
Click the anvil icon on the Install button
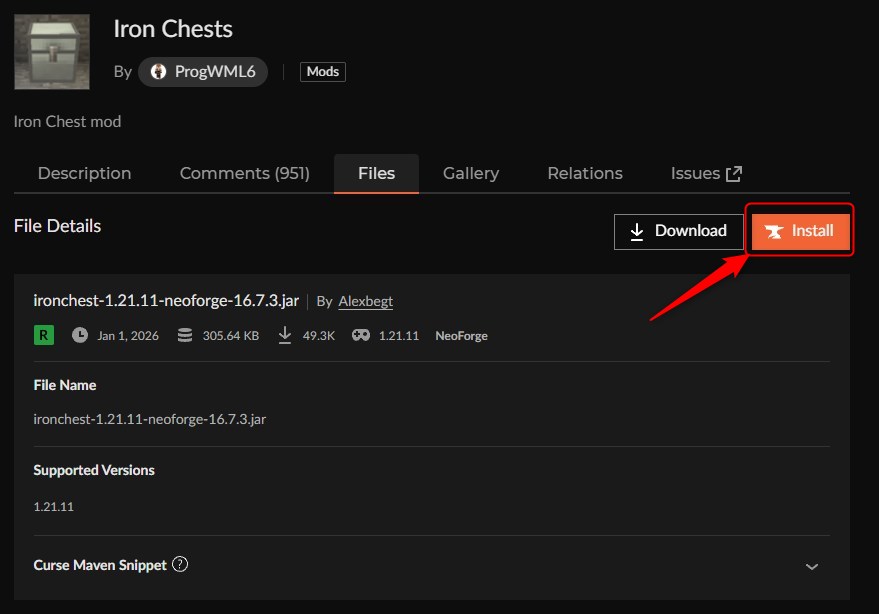tap(773, 230)
